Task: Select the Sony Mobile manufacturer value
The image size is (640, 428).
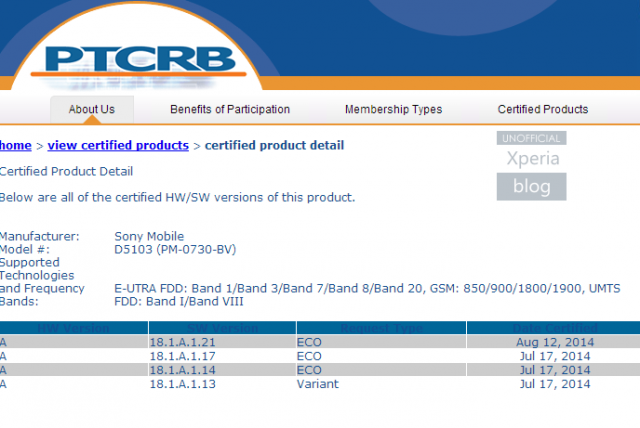Action: coord(149,236)
